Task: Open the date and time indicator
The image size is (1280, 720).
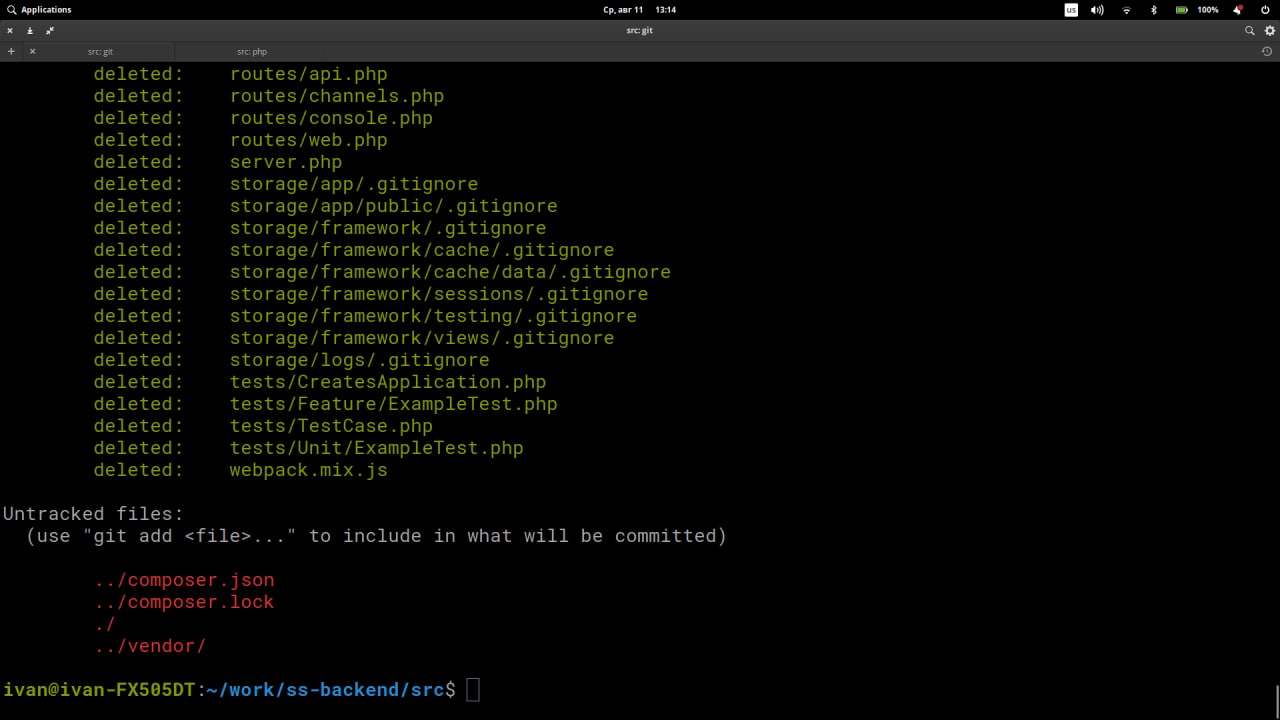Action: (640, 10)
